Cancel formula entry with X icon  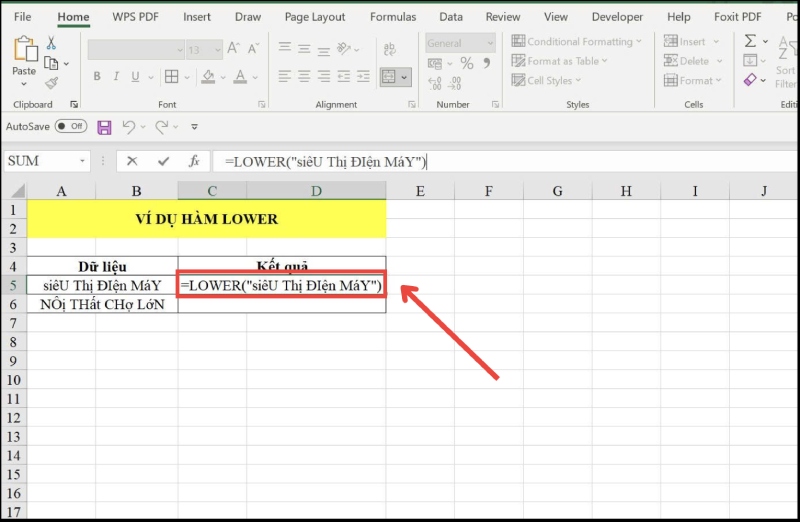(132, 161)
